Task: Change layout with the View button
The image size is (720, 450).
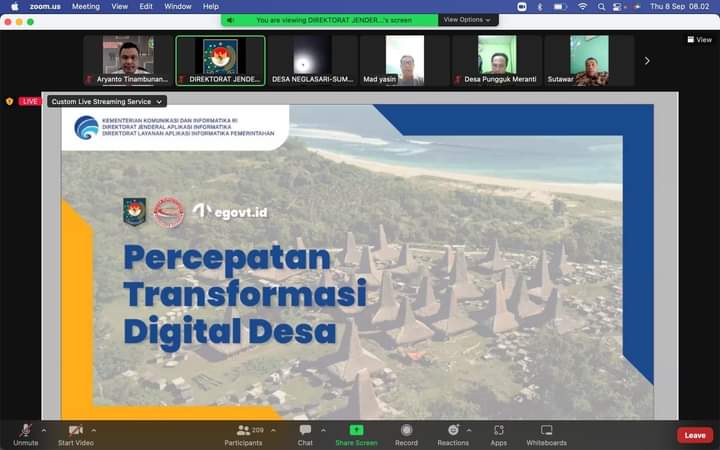Action: [x=699, y=40]
